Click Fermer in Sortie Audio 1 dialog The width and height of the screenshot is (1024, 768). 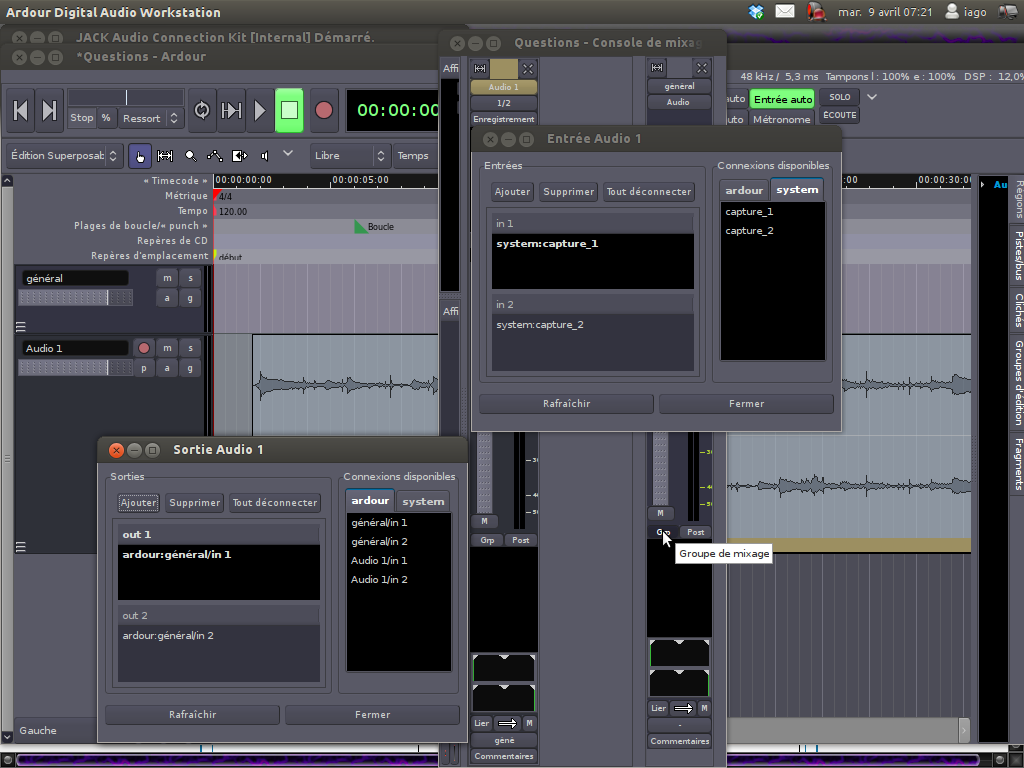click(x=372, y=715)
